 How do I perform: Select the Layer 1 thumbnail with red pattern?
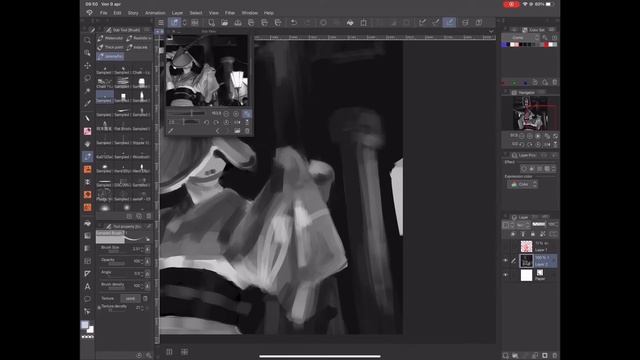point(527,246)
